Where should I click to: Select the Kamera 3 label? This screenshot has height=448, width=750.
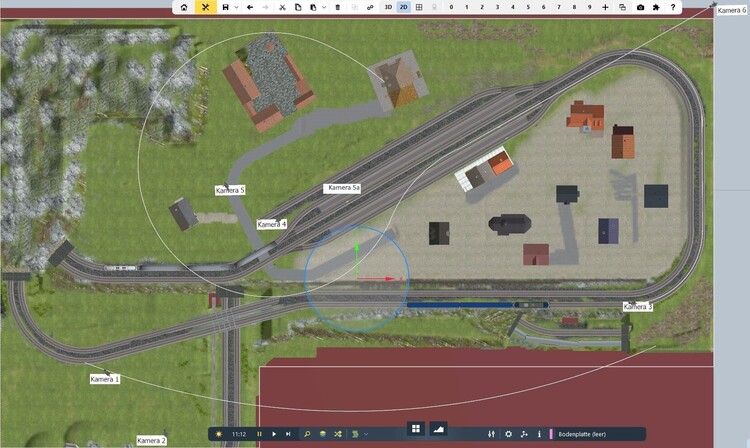click(638, 307)
